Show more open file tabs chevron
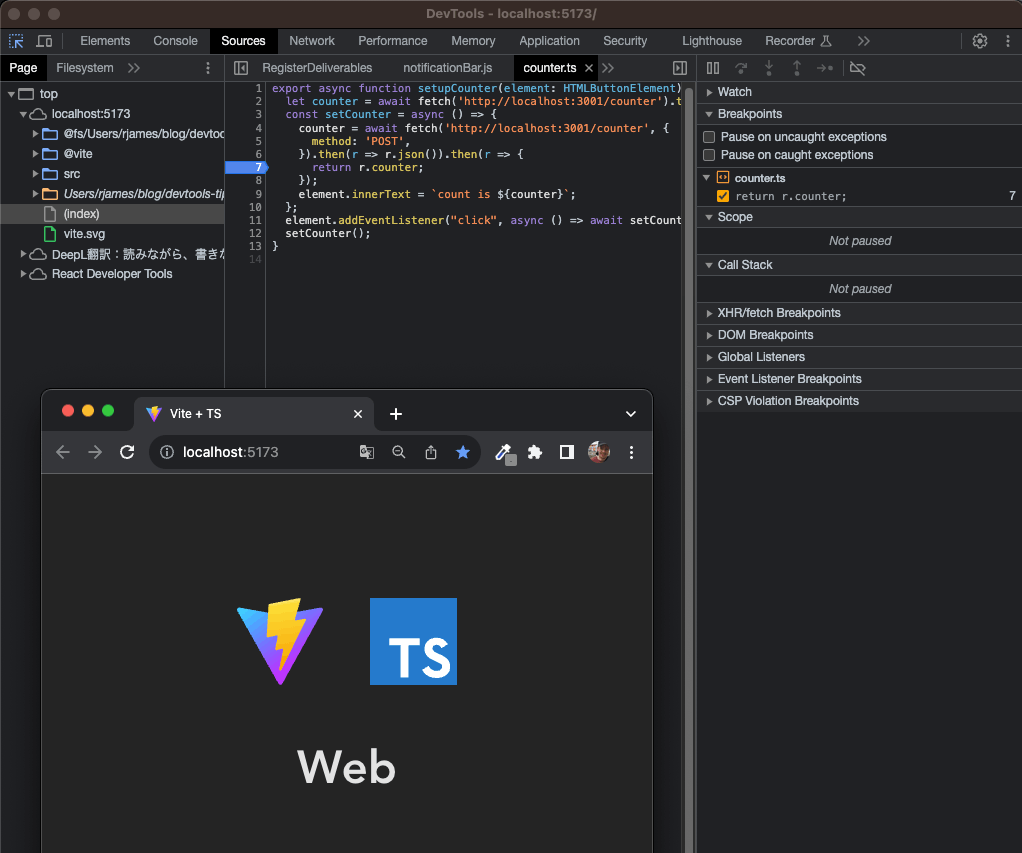The height and width of the screenshot is (853, 1022). (x=607, y=68)
